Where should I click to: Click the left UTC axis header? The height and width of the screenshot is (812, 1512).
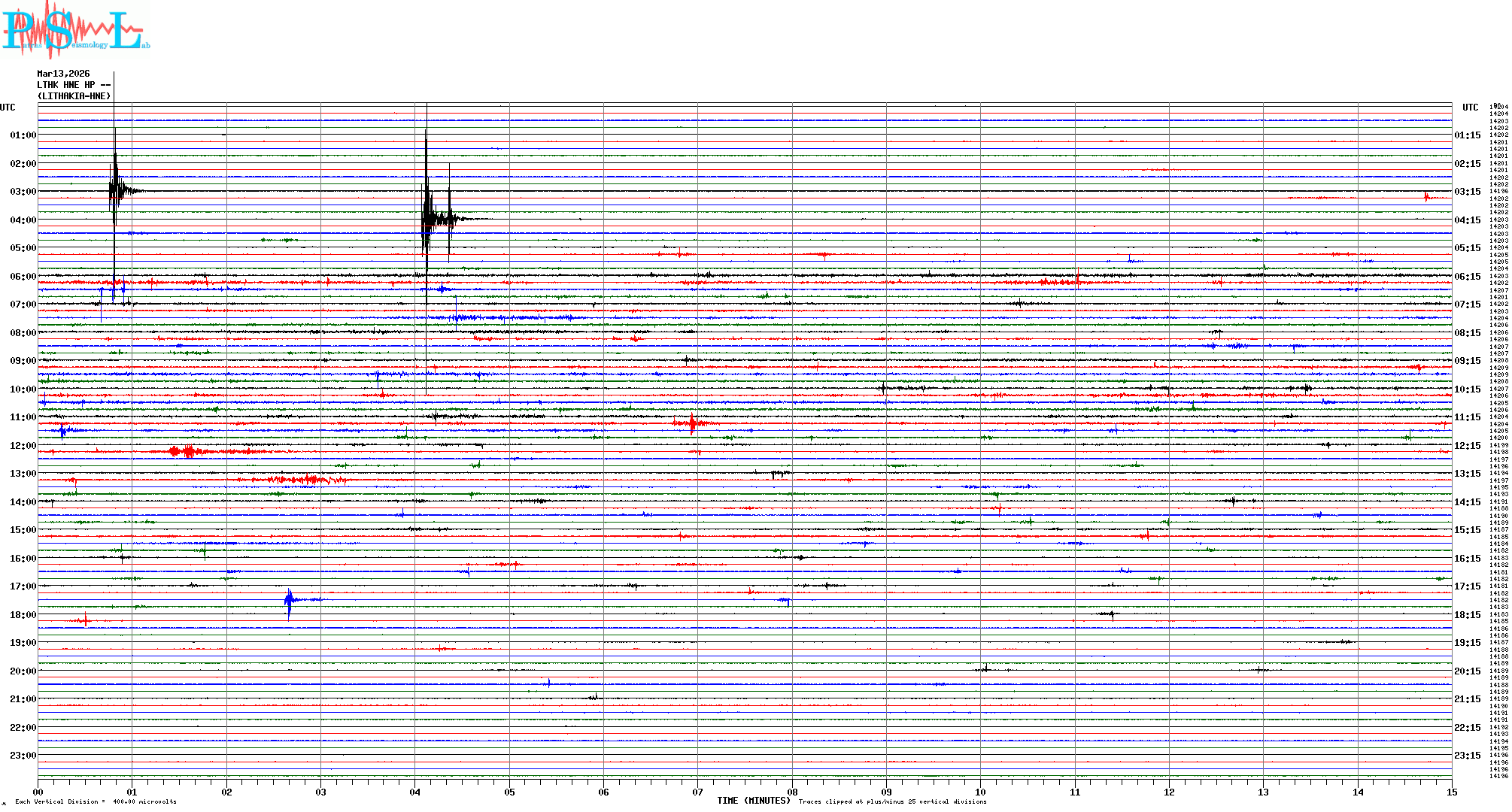tap(8, 108)
